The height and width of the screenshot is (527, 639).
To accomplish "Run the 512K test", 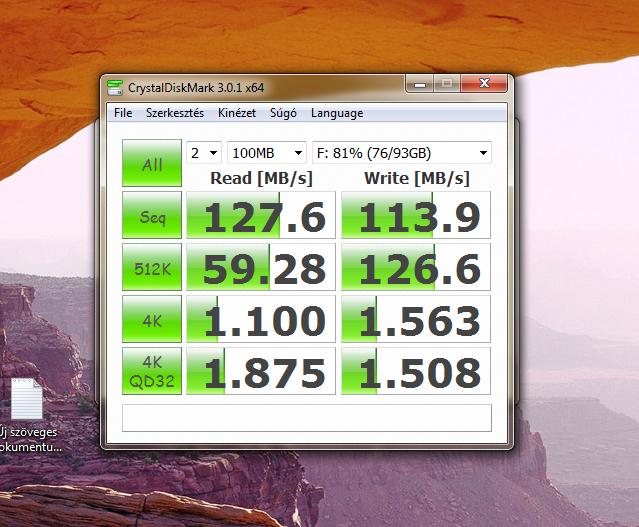I will point(152,267).
